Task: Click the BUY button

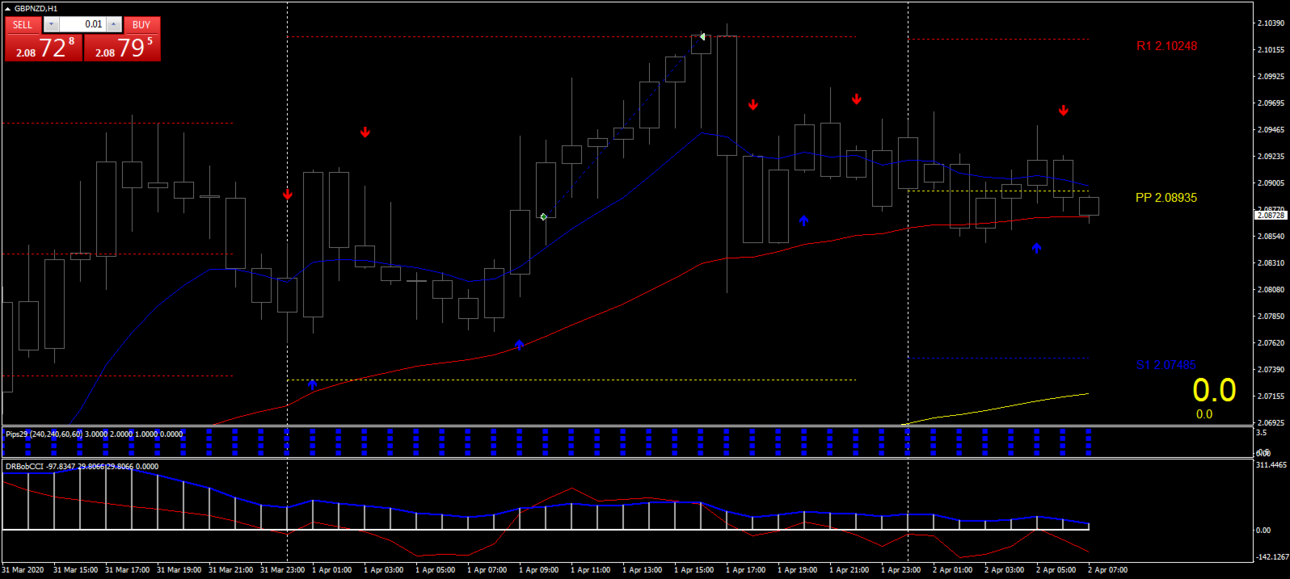Action: (142, 24)
